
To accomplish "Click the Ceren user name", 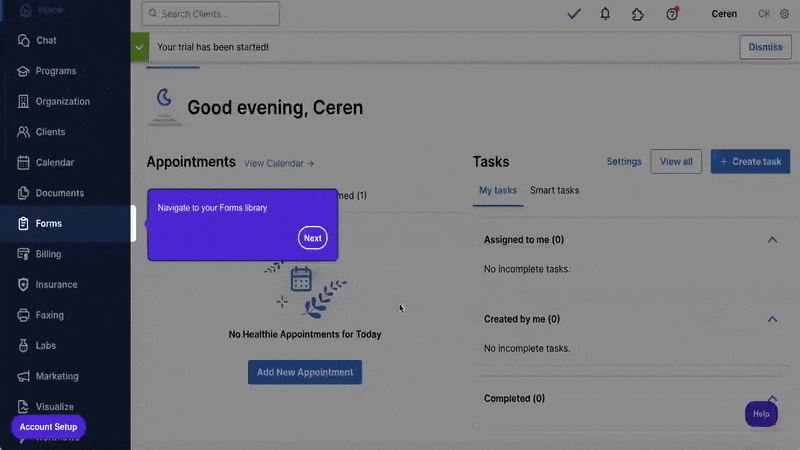I will pyautogui.click(x=724, y=14).
